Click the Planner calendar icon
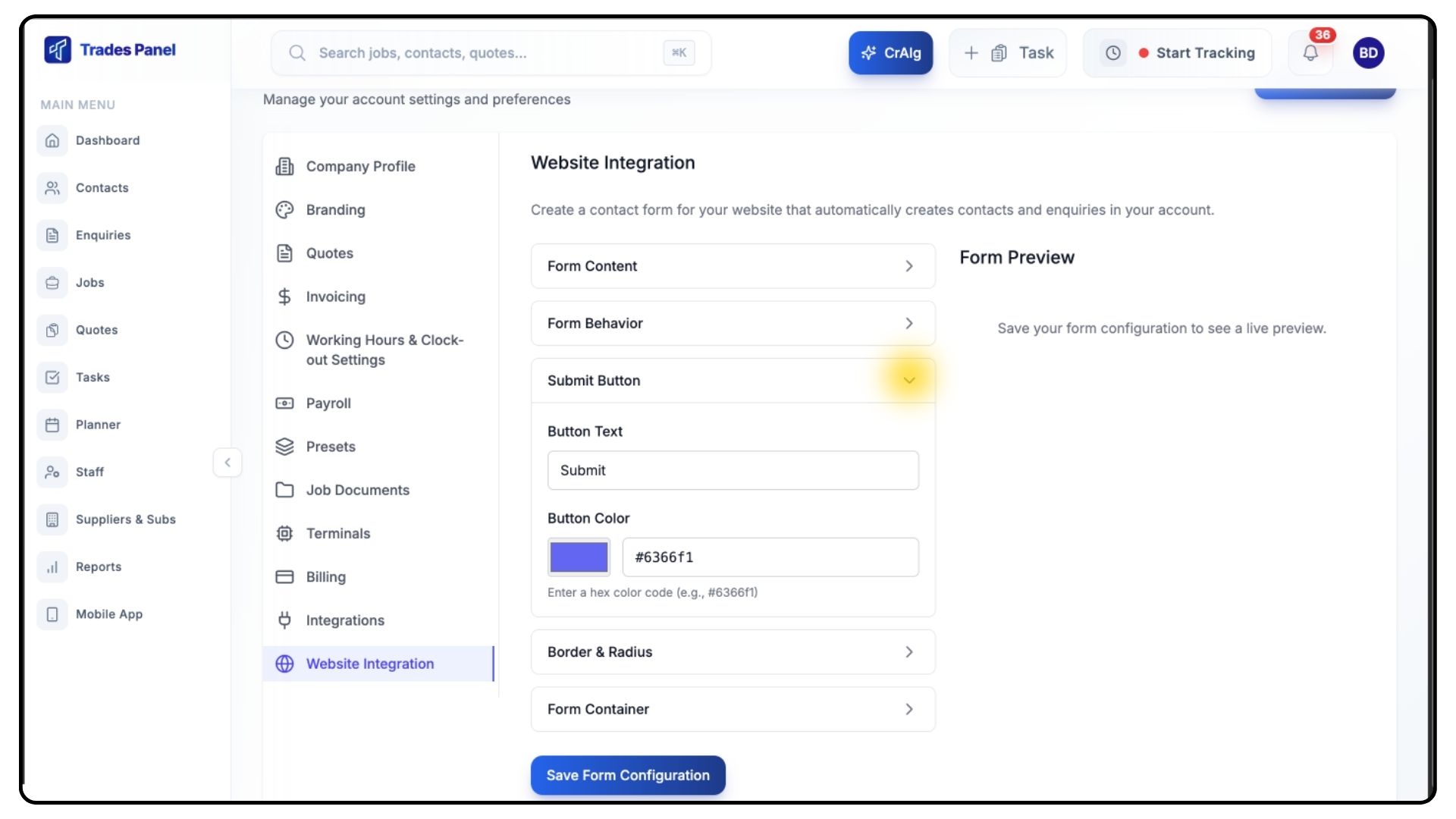Image resolution: width=1456 pixels, height=819 pixels. 52,425
